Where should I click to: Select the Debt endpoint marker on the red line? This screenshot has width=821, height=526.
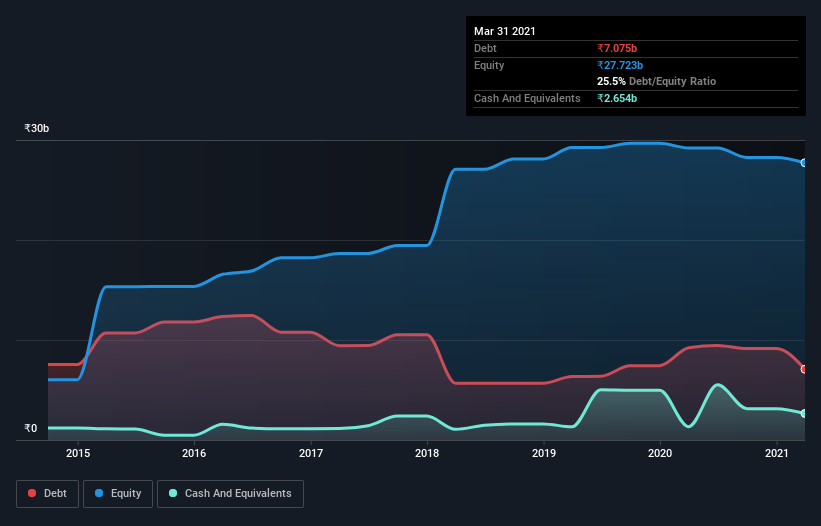(804, 370)
